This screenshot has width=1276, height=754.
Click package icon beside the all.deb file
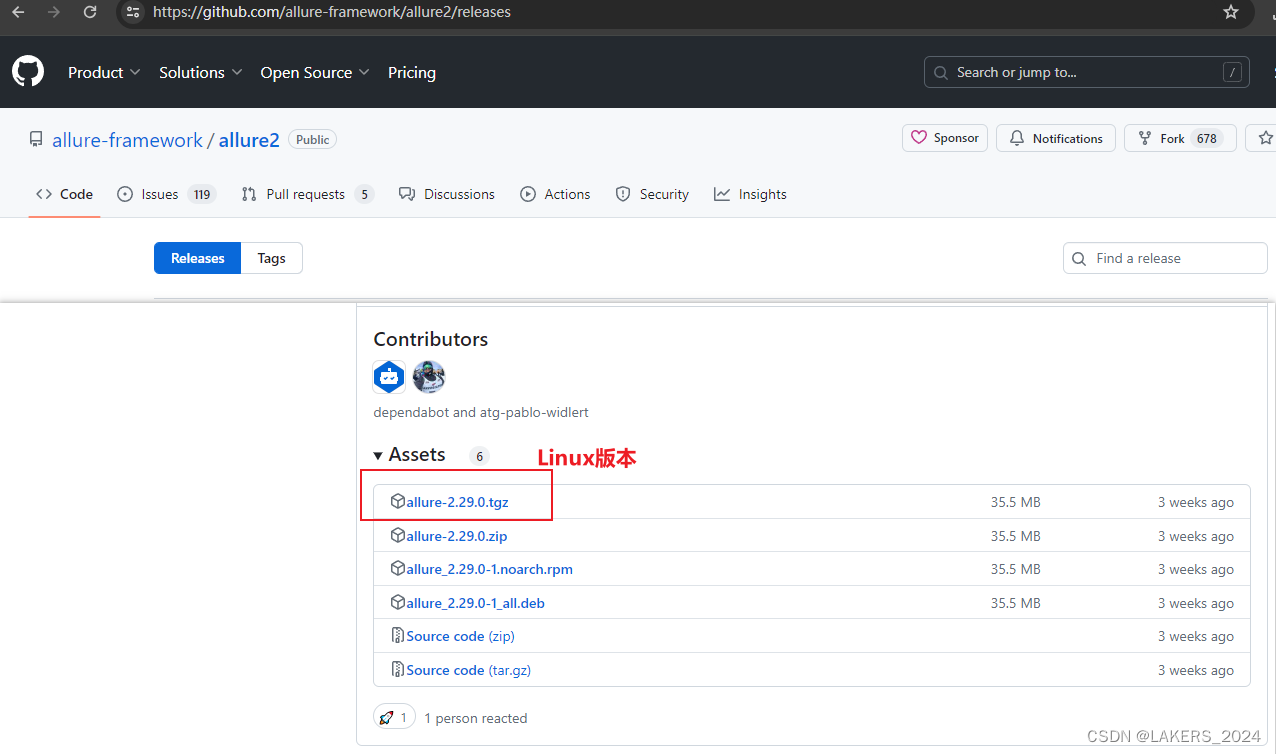tap(397, 603)
